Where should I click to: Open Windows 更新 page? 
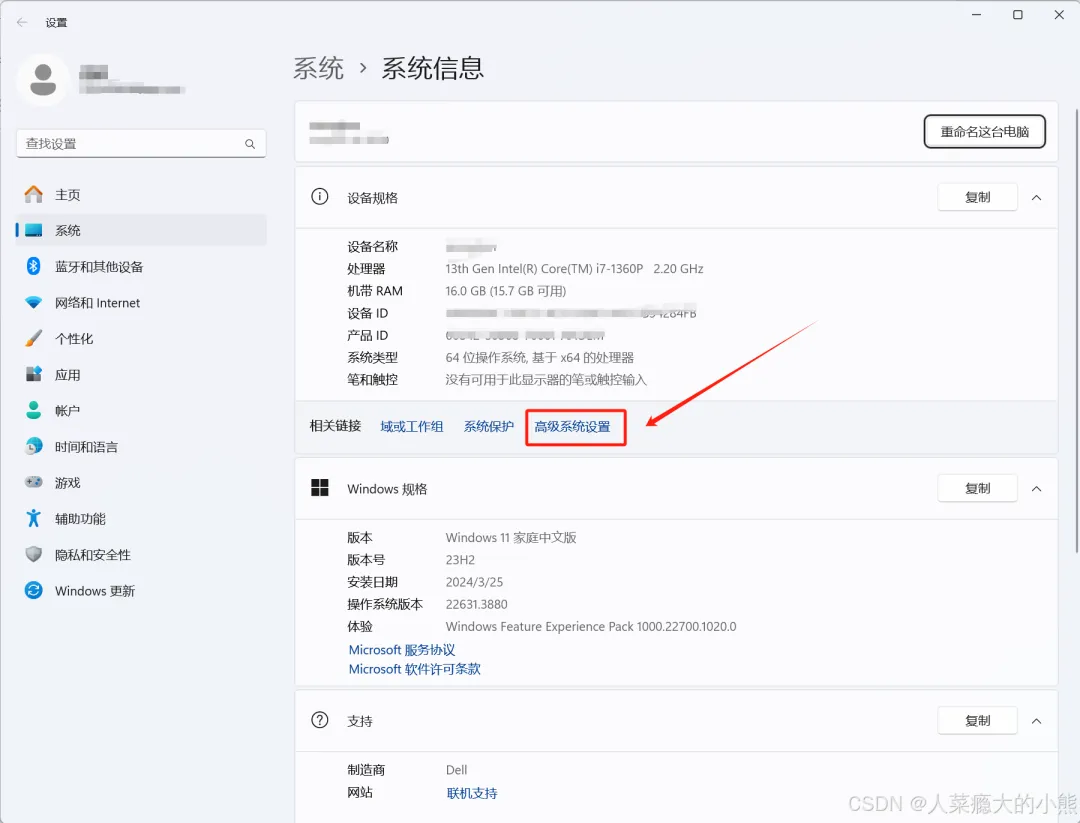click(141, 590)
